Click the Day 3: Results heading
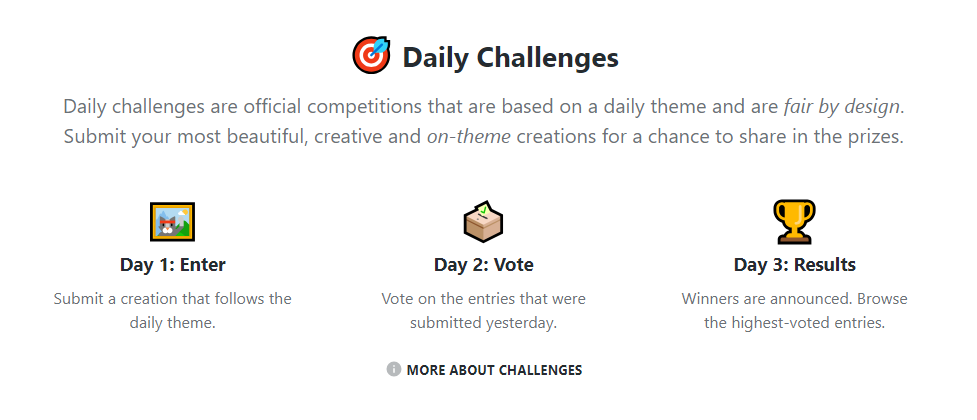This screenshot has width=977, height=420. coord(794,265)
